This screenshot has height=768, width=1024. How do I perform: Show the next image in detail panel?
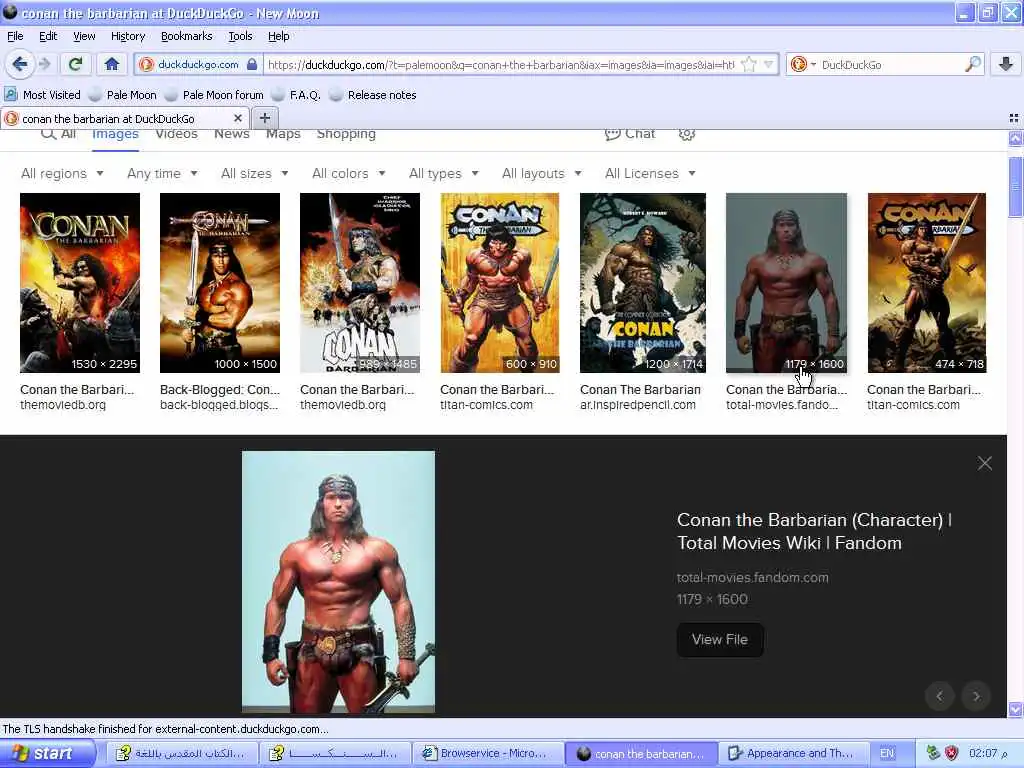click(976, 696)
